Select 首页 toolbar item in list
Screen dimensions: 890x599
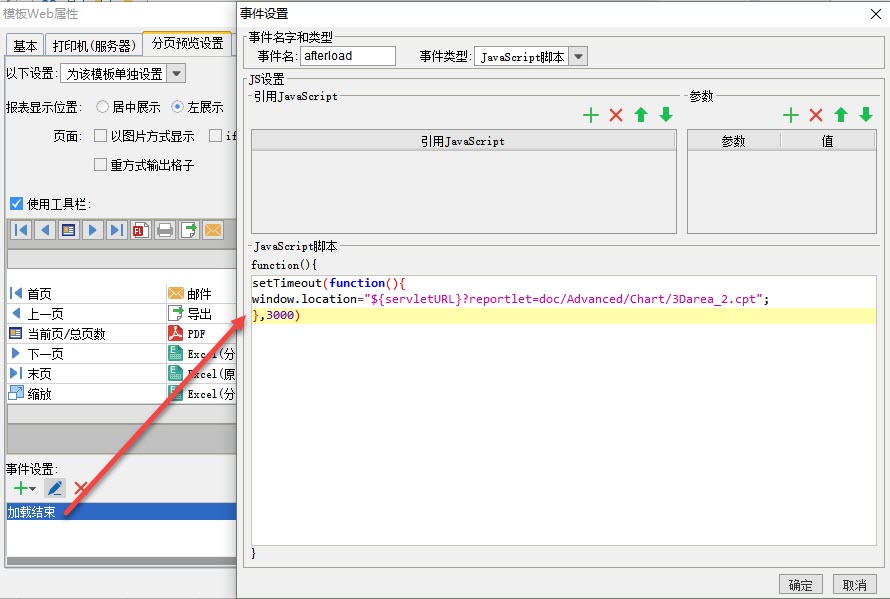[x=86, y=294]
